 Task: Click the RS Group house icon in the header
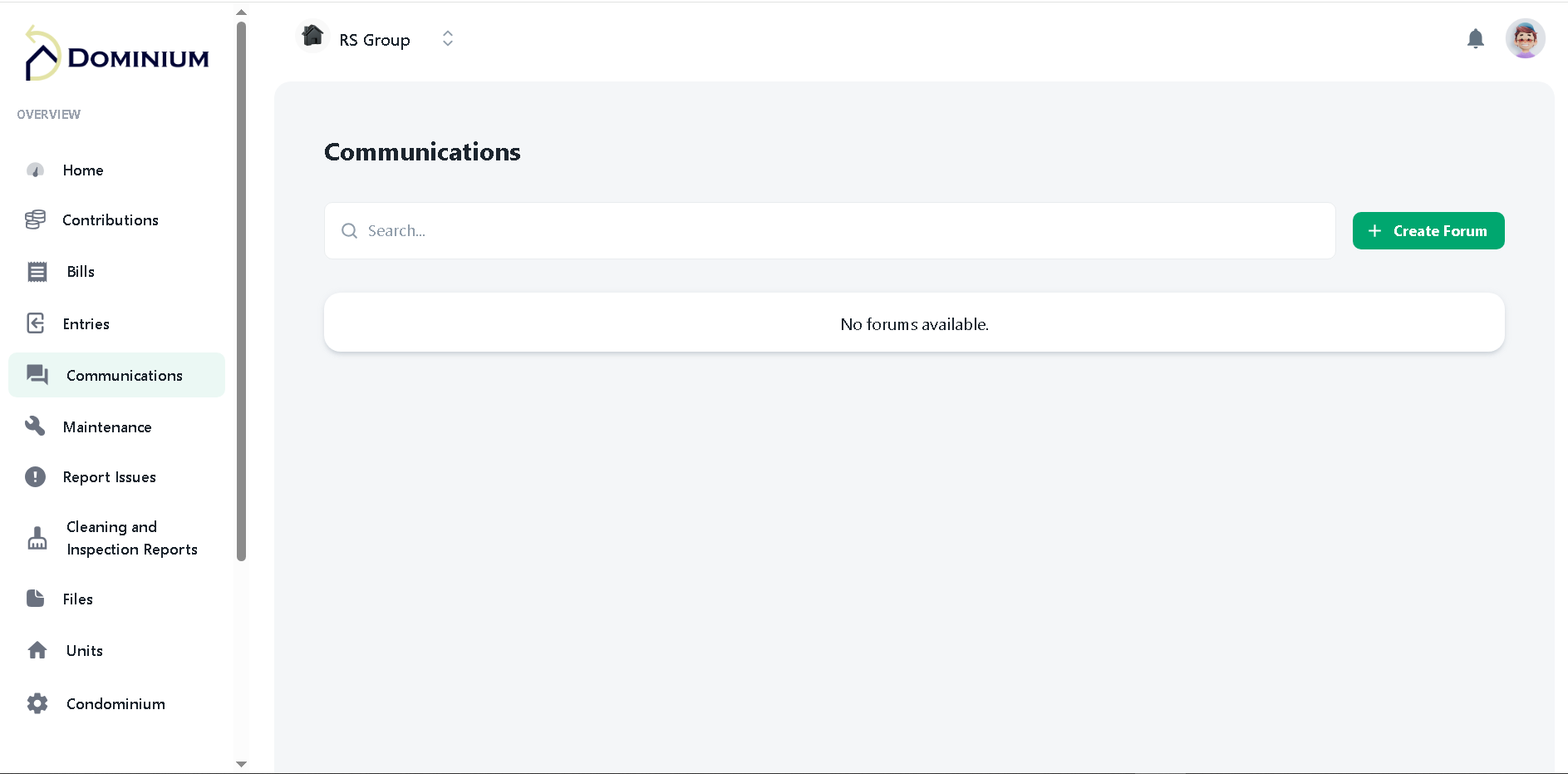(x=312, y=36)
